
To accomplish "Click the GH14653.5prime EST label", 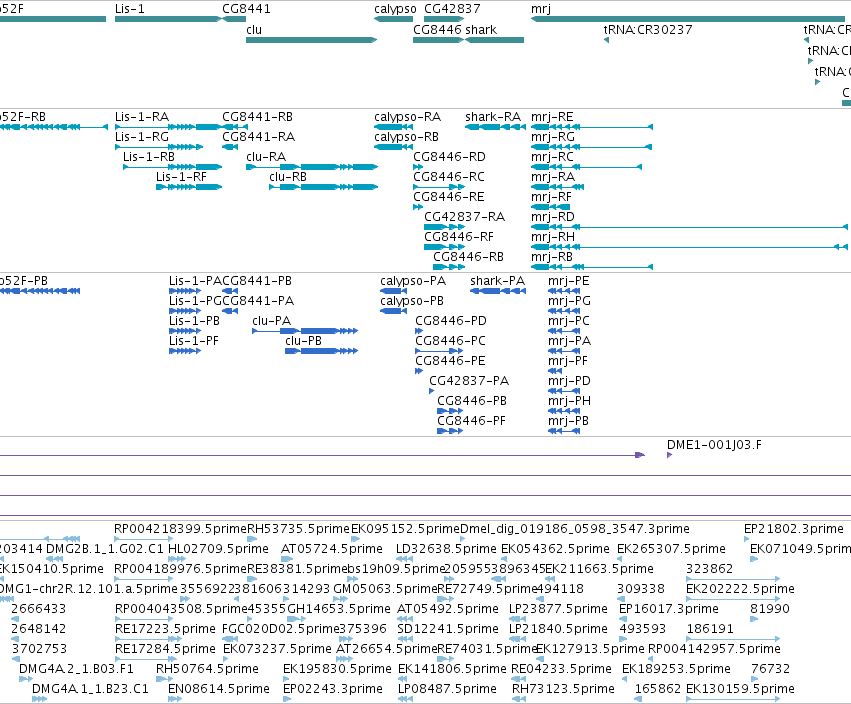I will [x=339, y=609].
